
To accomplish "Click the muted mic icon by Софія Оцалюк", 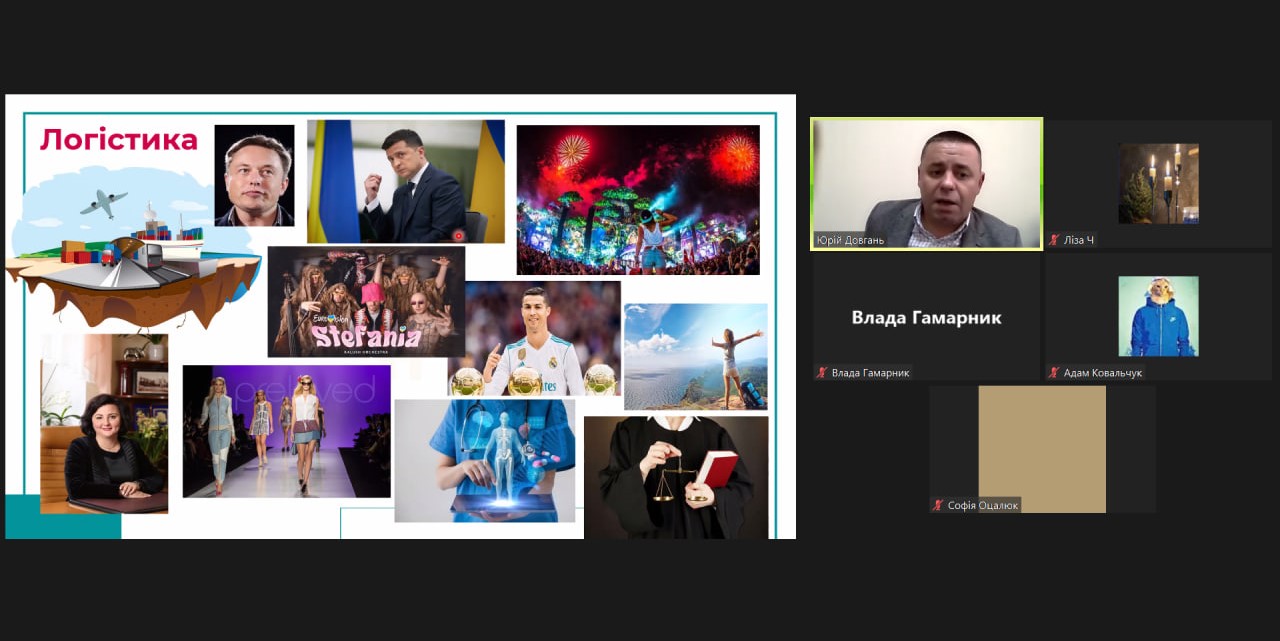I will (938, 506).
